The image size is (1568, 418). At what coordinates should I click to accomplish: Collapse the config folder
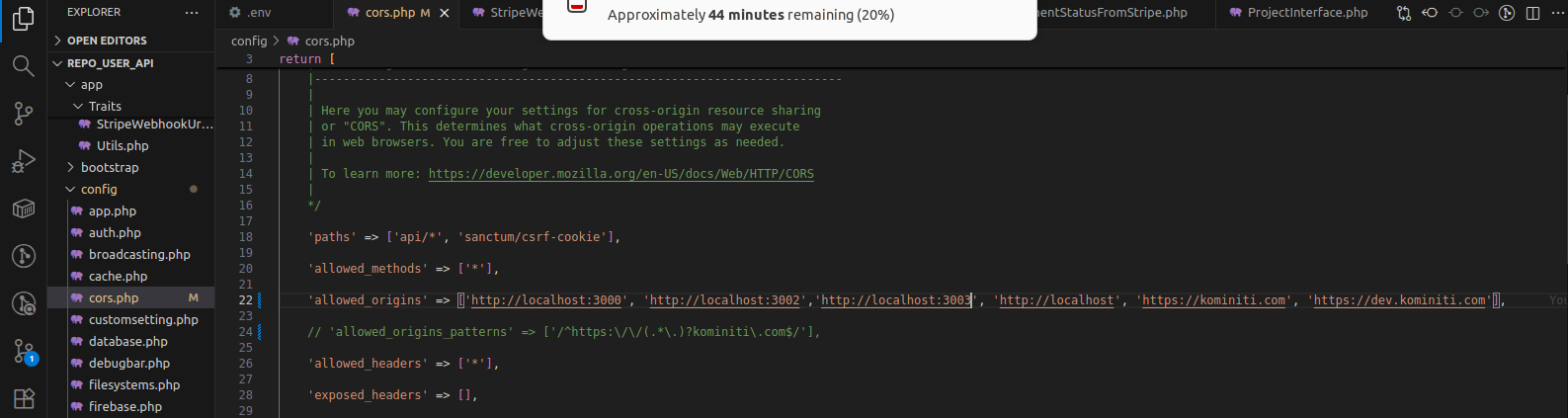point(99,190)
